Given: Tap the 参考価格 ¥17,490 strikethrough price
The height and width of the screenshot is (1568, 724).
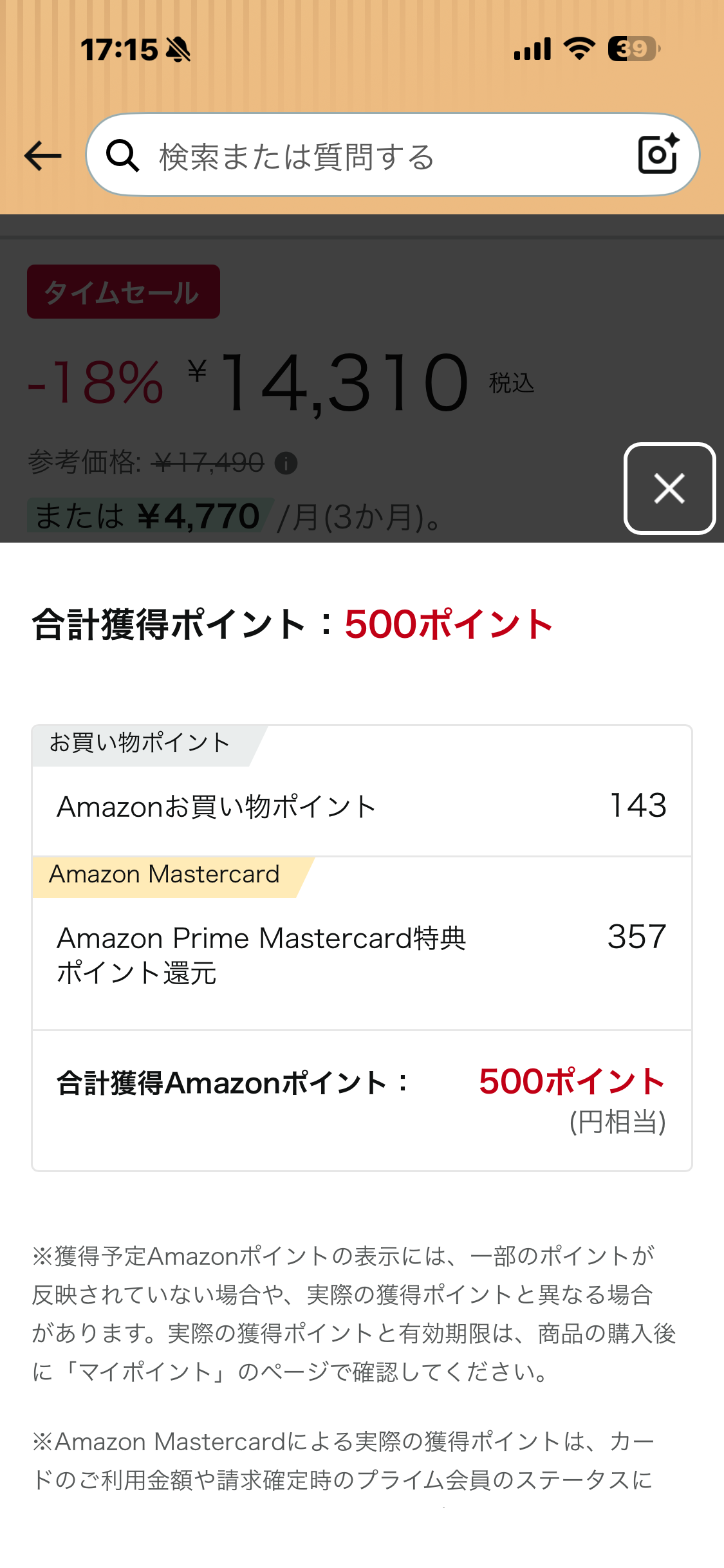Looking at the screenshot, I should [209, 462].
